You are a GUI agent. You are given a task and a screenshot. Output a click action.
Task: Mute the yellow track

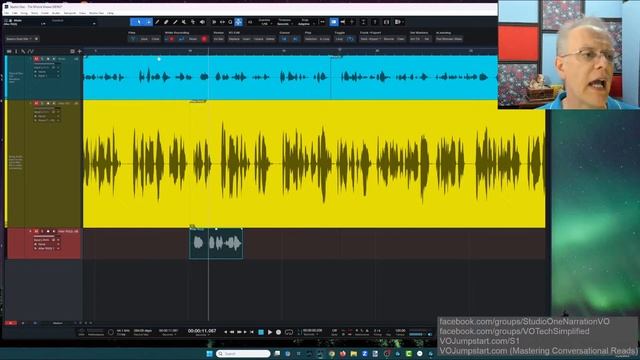(x=36, y=104)
